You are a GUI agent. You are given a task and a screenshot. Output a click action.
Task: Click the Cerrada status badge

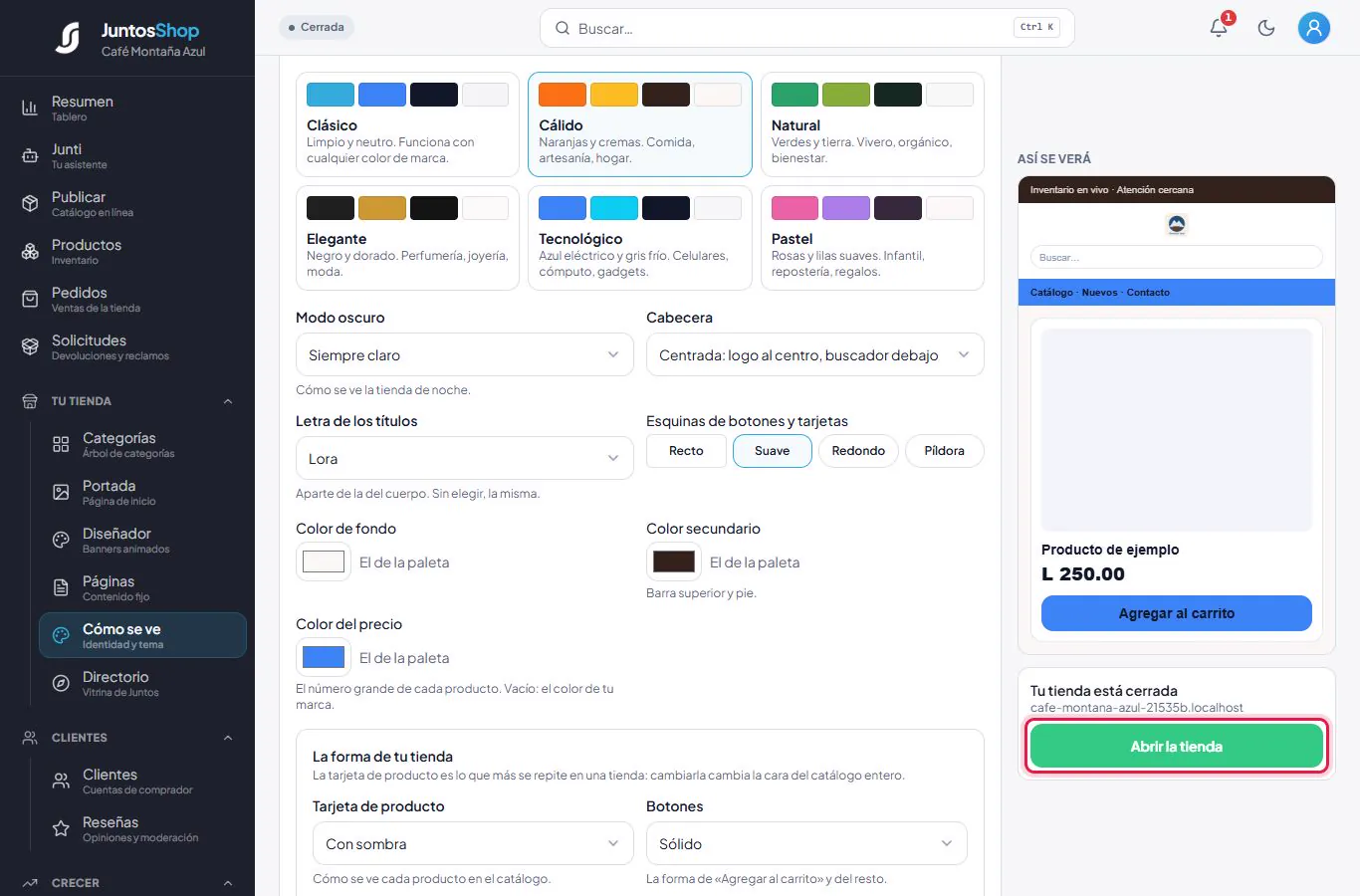coord(317,27)
